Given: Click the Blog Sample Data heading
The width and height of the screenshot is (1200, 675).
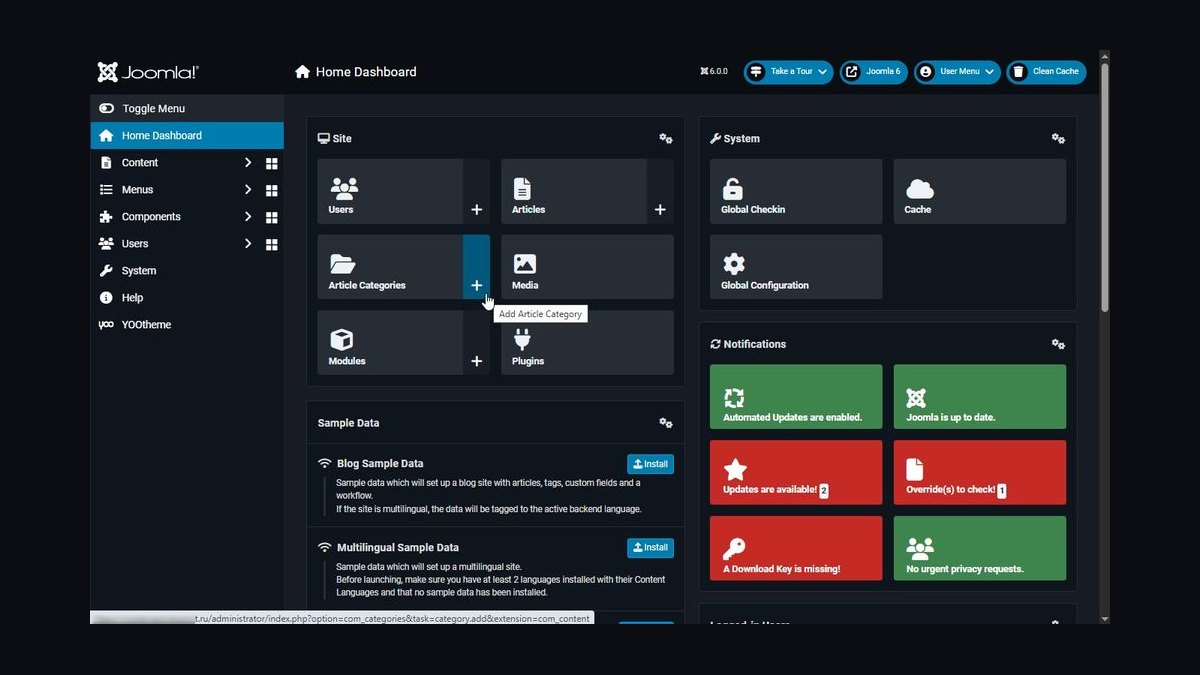Looking at the screenshot, I should pos(380,464).
